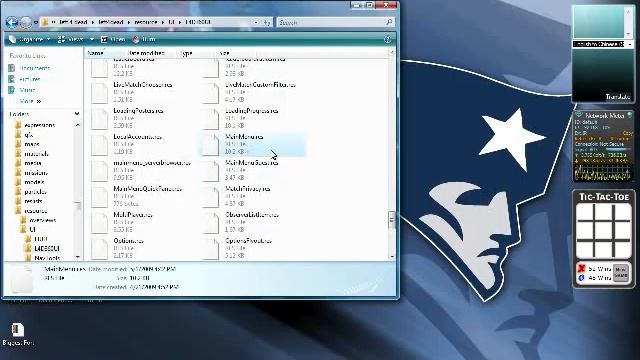The image size is (640, 360).
Task: Click the folder tree scroll-up arrow
Action: point(78,125)
